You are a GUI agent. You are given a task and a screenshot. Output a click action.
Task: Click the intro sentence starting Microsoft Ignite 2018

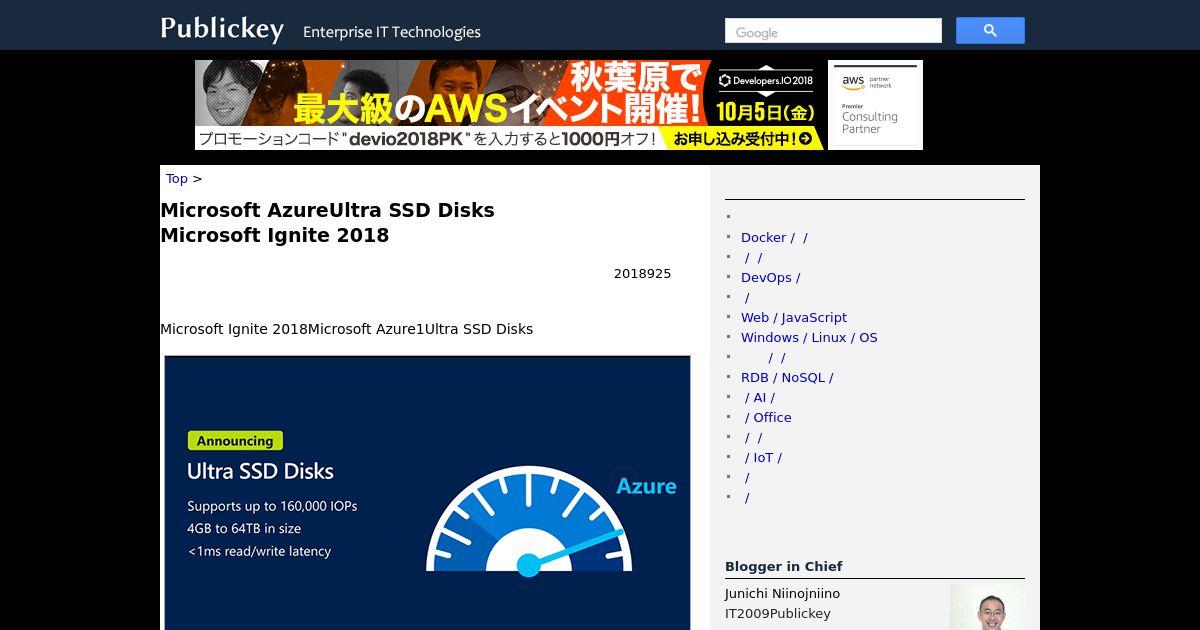point(346,329)
